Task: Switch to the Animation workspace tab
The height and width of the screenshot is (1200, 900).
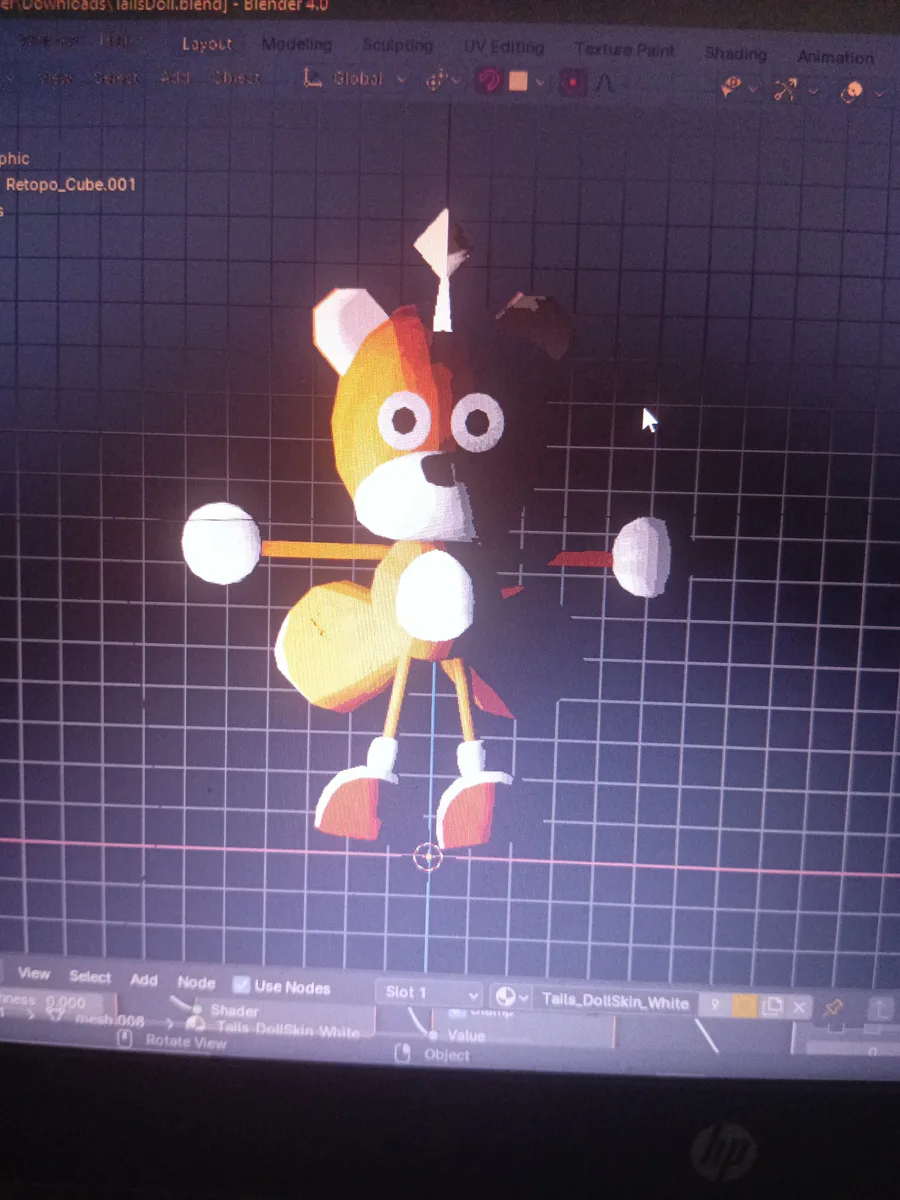Action: (x=834, y=57)
